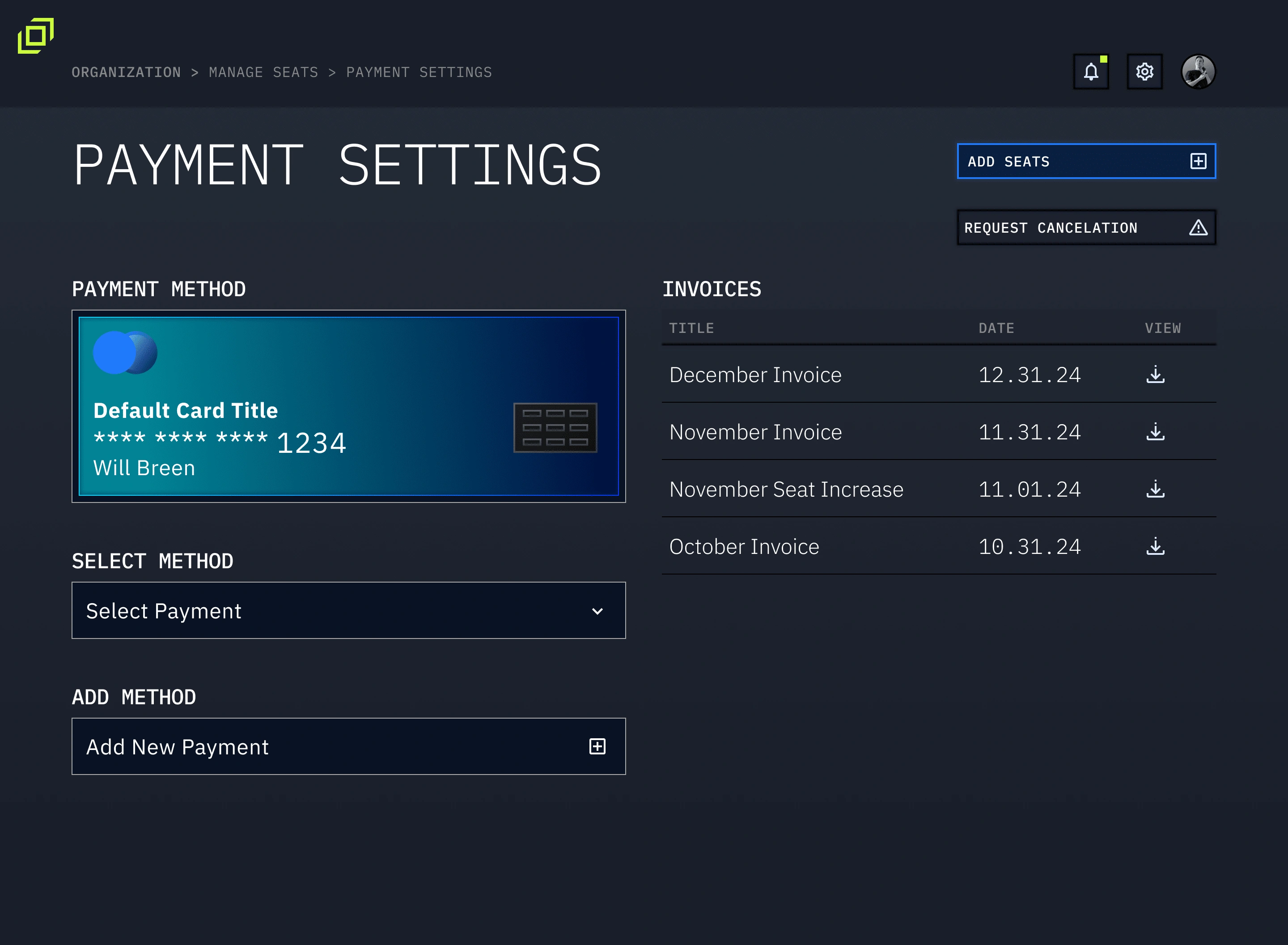Download the October Invoice
The height and width of the screenshot is (945, 1288).
coord(1155,546)
